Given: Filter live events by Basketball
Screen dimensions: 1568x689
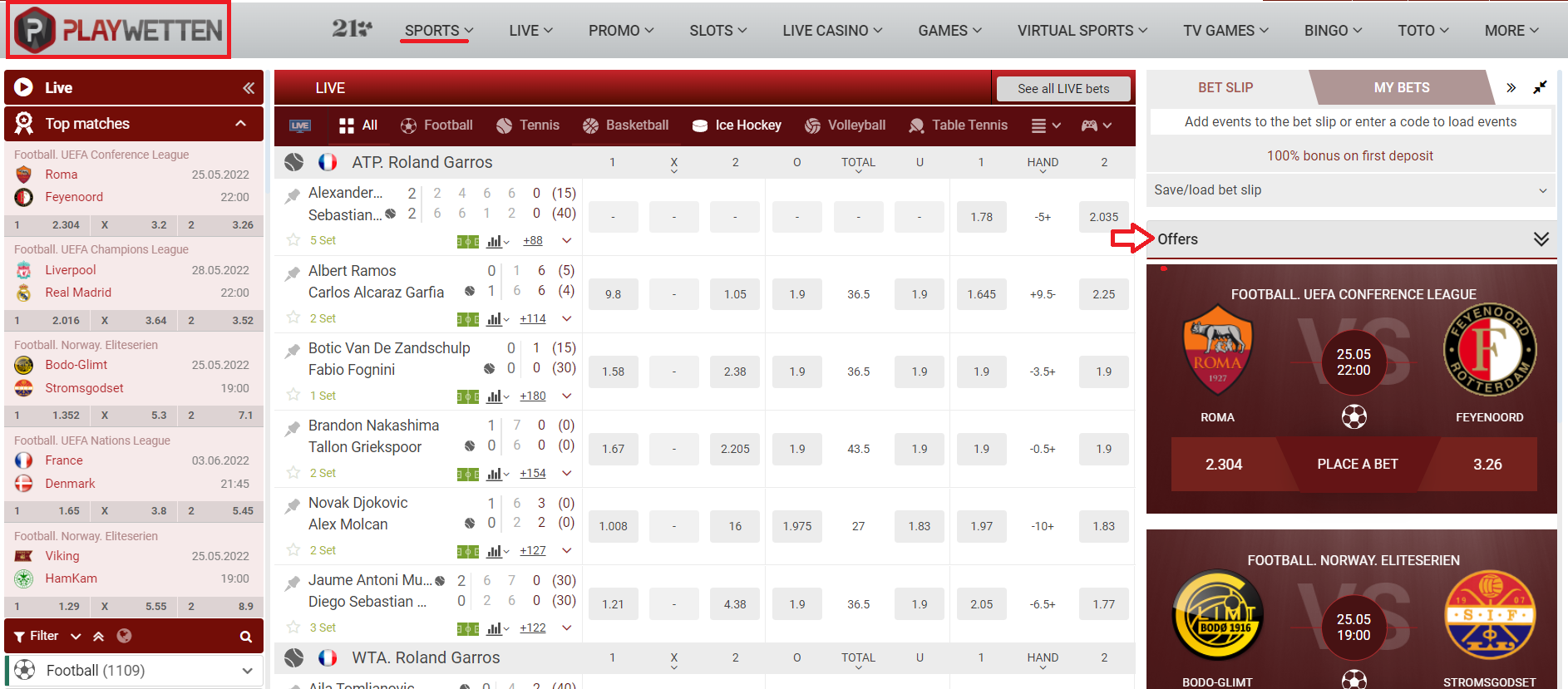Looking at the screenshot, I should pos(625,125).
